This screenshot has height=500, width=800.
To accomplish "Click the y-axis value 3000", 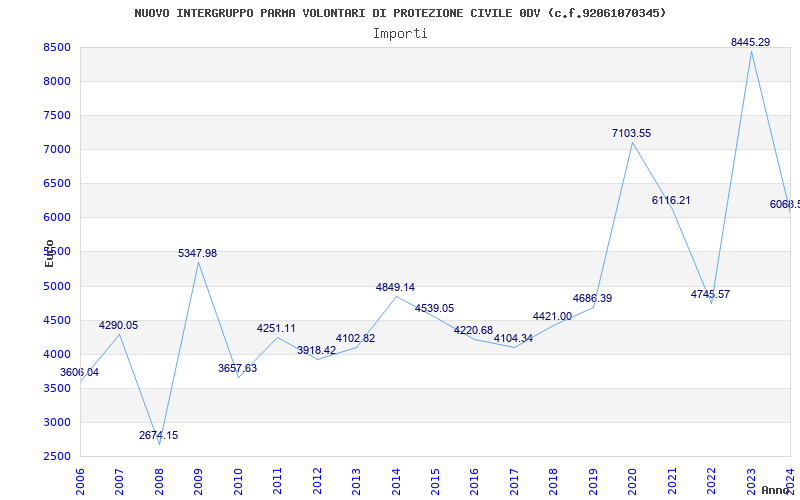I will click(x=57, y=422).
